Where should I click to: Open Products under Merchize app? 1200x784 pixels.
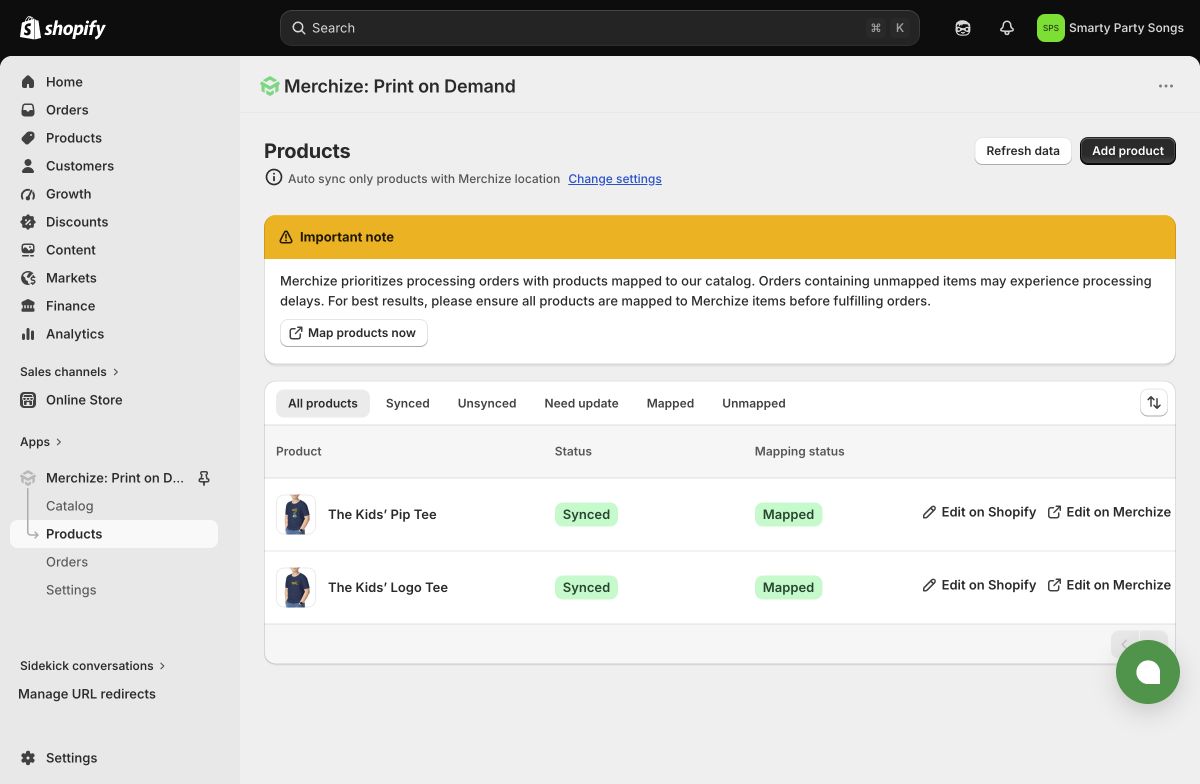tap(114, 534)
